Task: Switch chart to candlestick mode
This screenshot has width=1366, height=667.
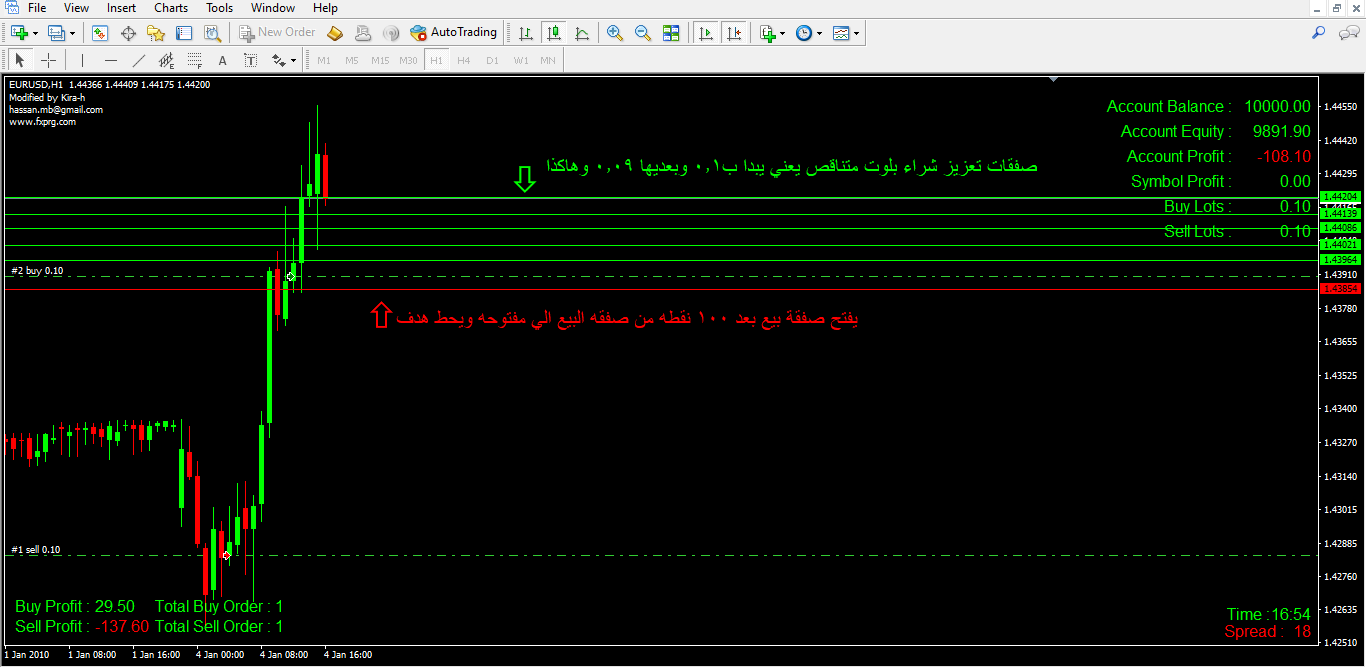Action: click(554, 33)
